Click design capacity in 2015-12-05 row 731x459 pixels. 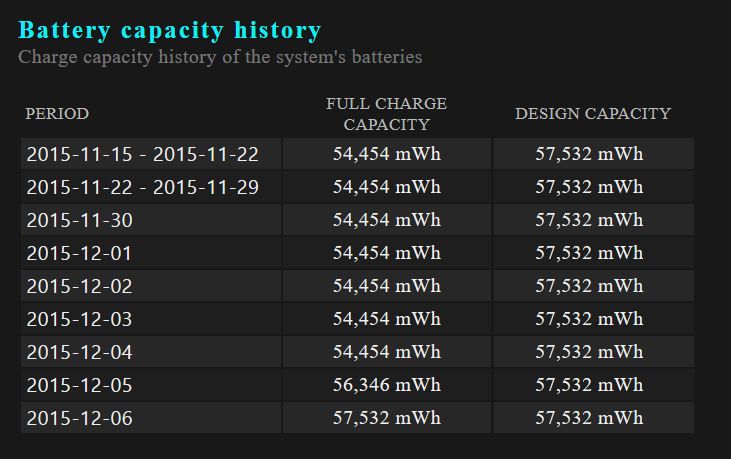[594, 385]
